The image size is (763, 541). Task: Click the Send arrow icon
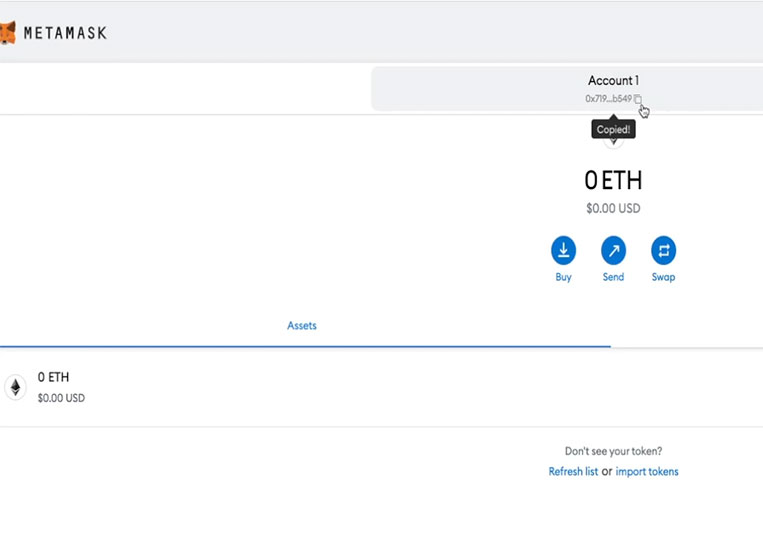613,250
